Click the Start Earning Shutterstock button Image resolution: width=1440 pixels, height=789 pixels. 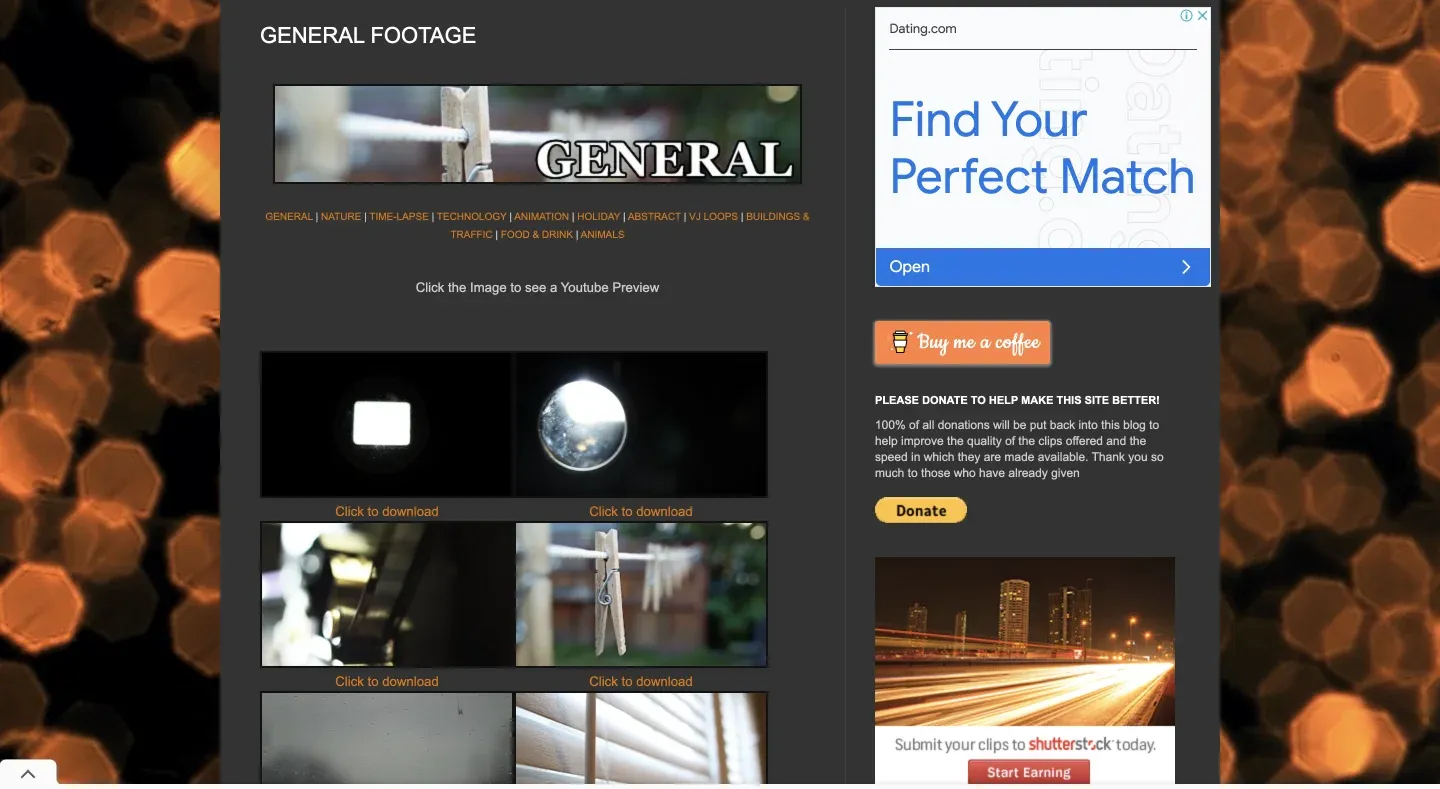[1028, 772]
